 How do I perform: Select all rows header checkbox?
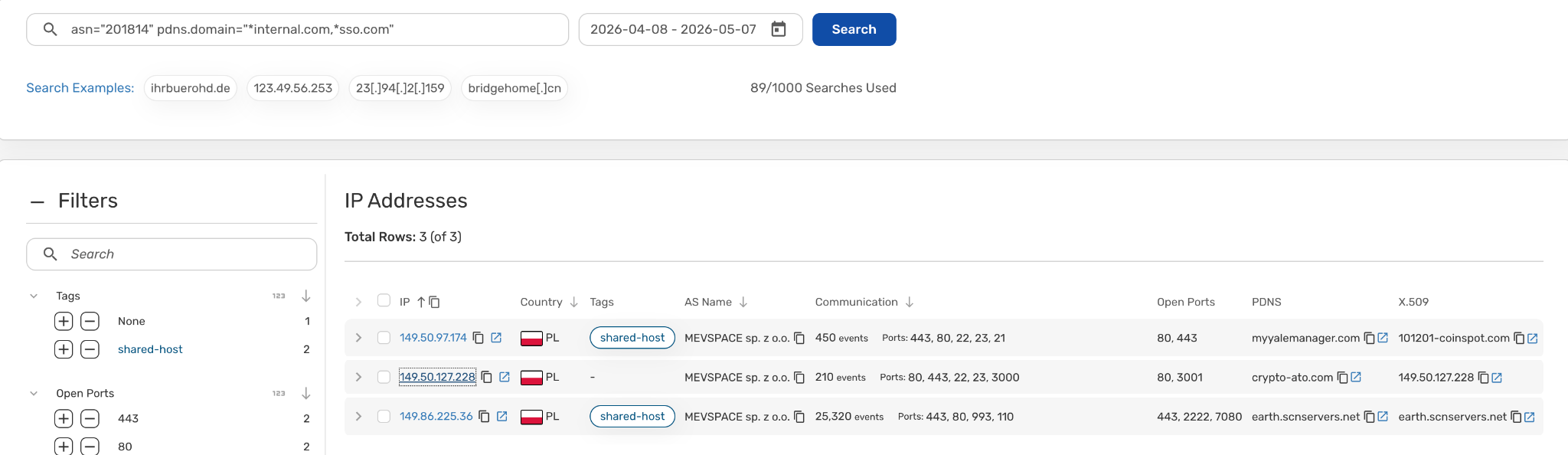(384, 301)
